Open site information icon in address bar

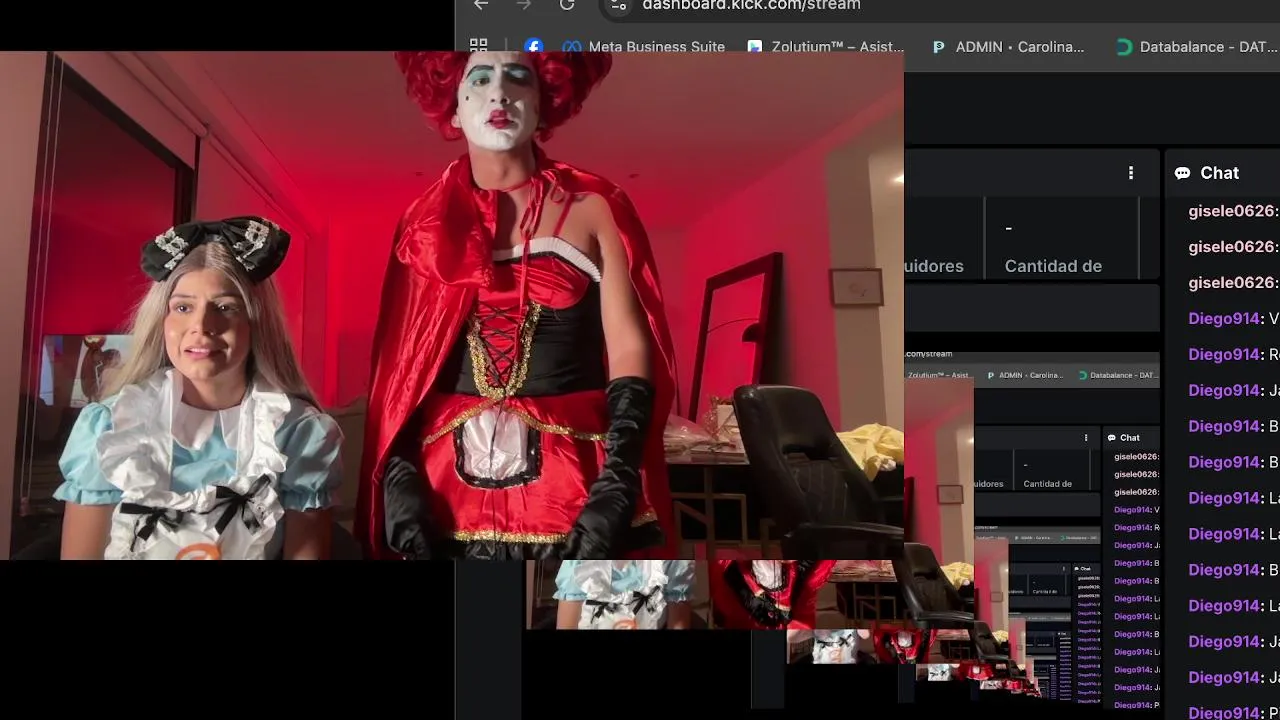[619, 6]
